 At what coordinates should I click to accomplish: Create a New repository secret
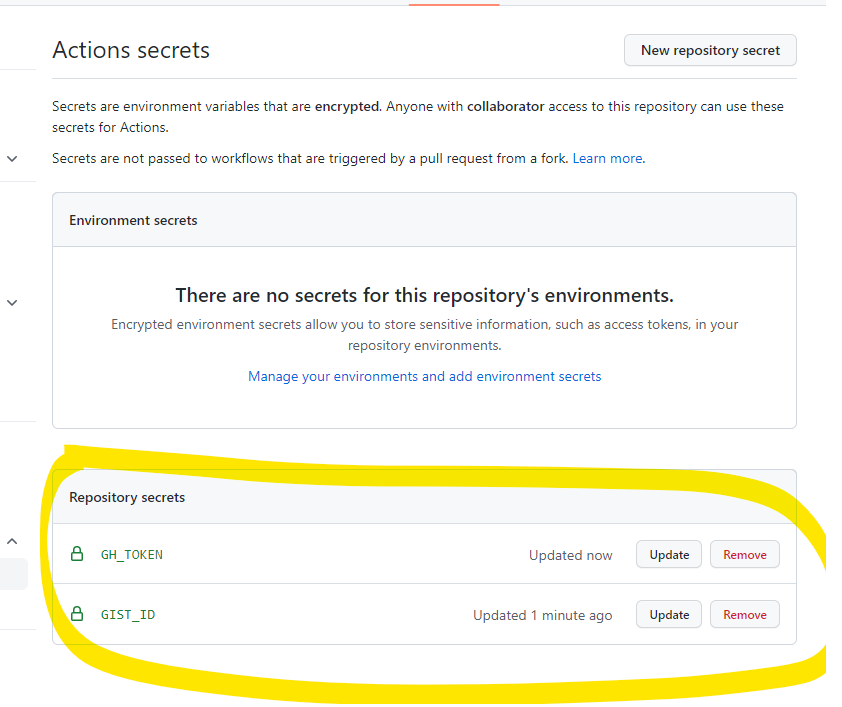pos(710,50)
